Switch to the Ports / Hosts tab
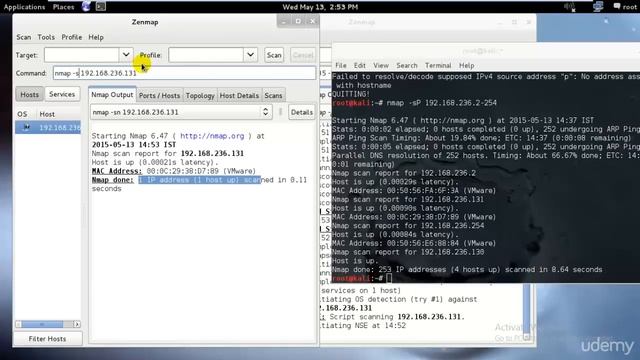 point(160,96)
